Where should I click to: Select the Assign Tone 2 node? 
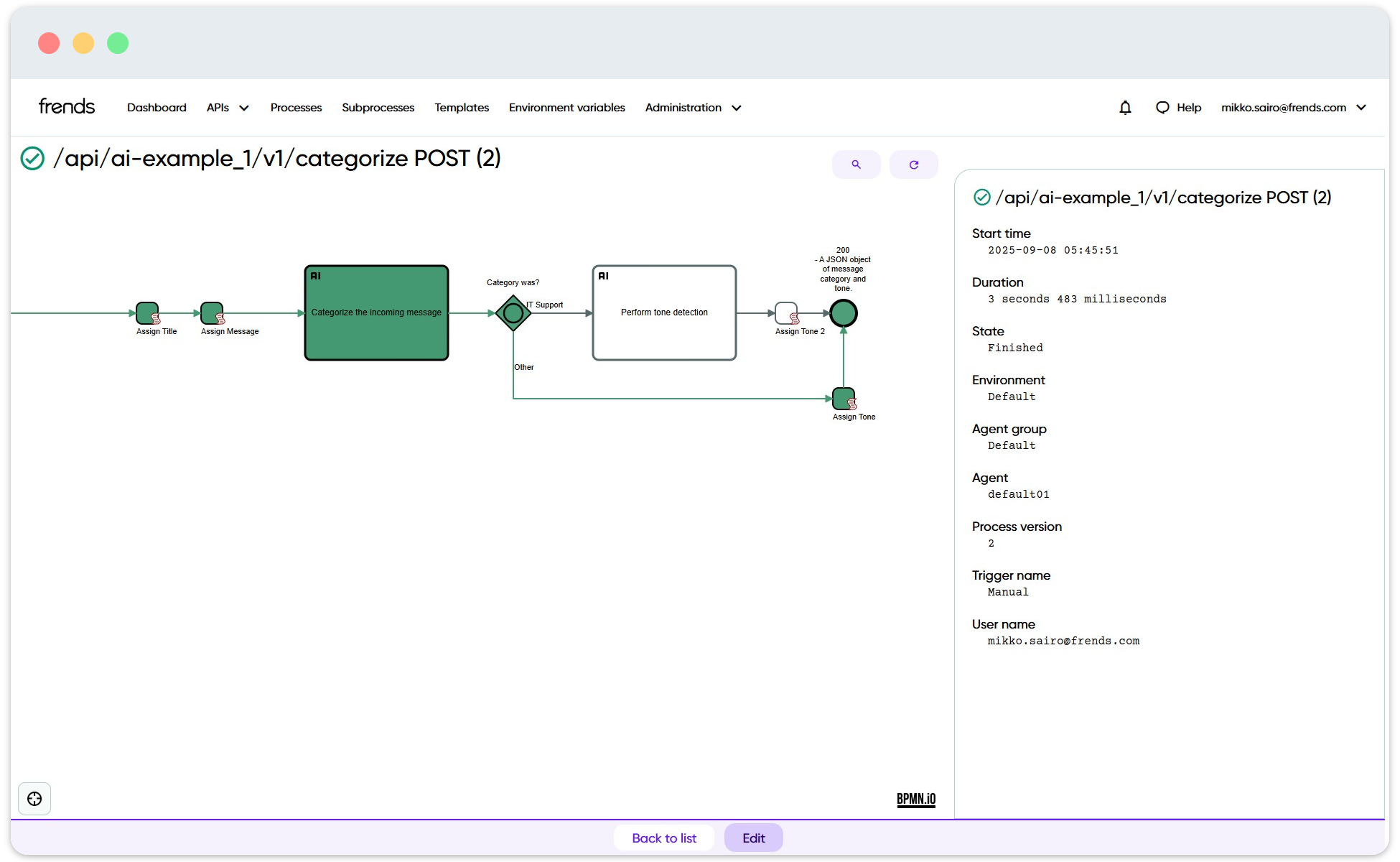click(x=786, y=313)
